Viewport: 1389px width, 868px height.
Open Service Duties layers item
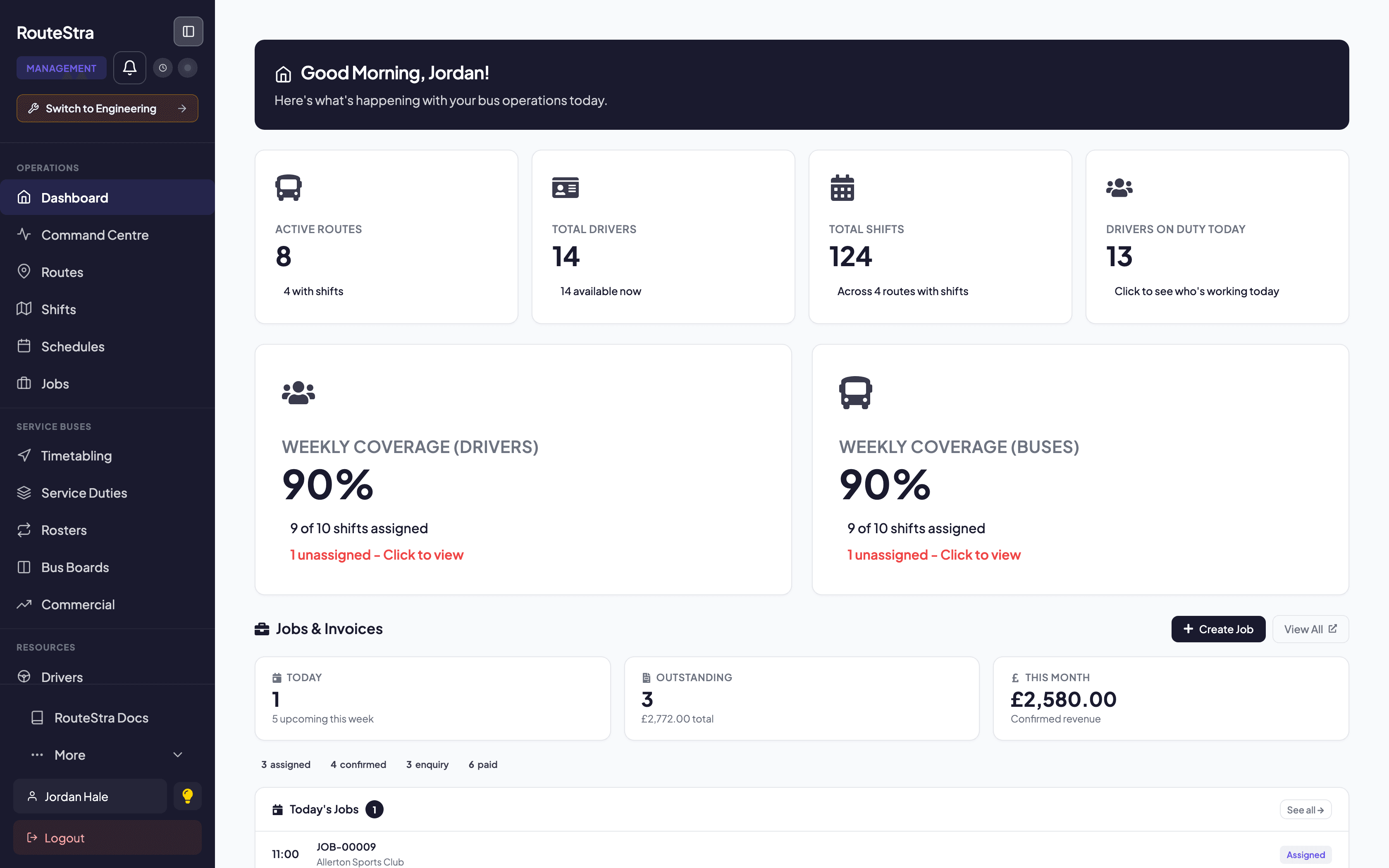[x=107, y=493]
